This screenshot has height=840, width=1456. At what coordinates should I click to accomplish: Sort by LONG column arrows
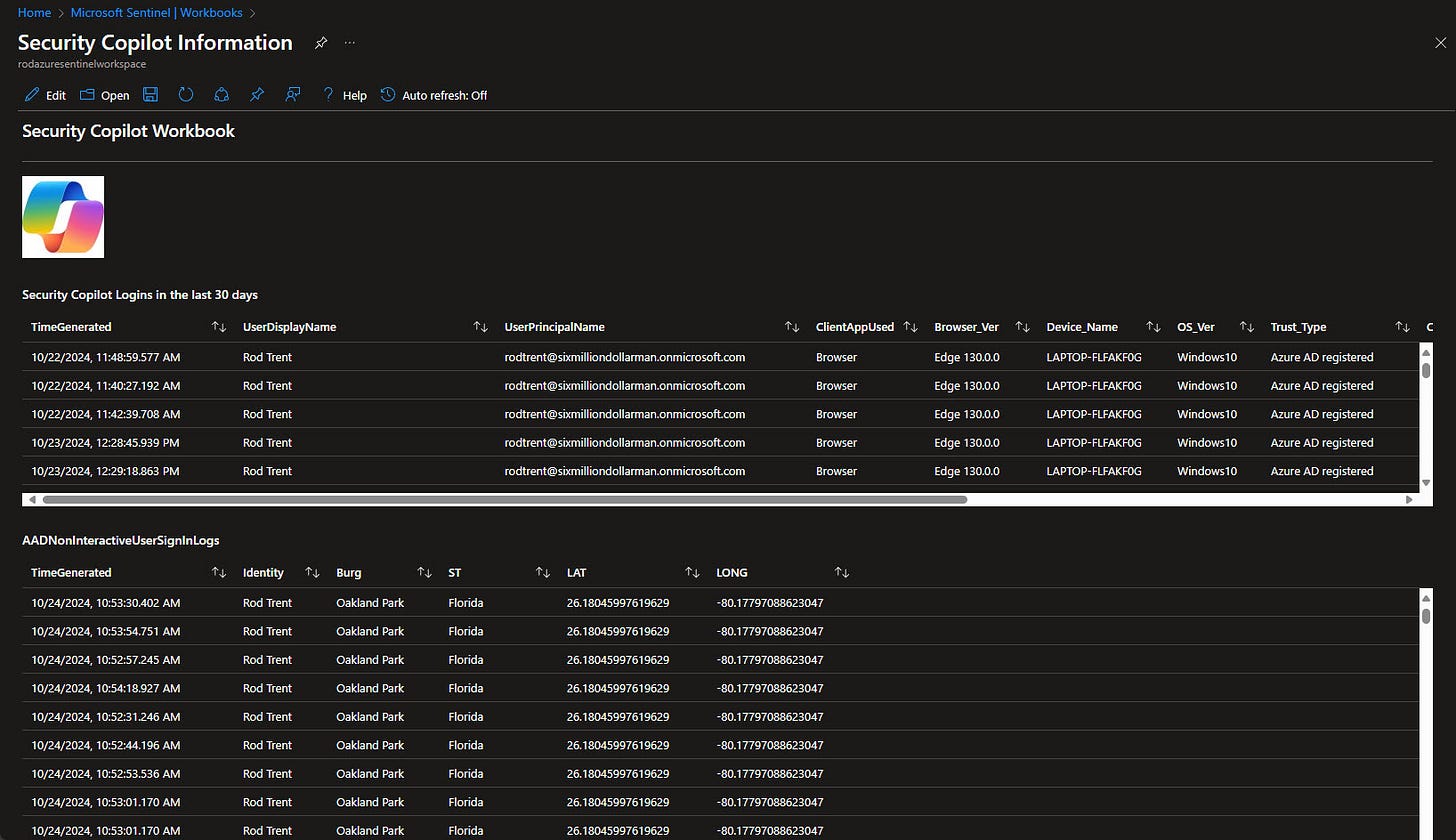[842, 573]
